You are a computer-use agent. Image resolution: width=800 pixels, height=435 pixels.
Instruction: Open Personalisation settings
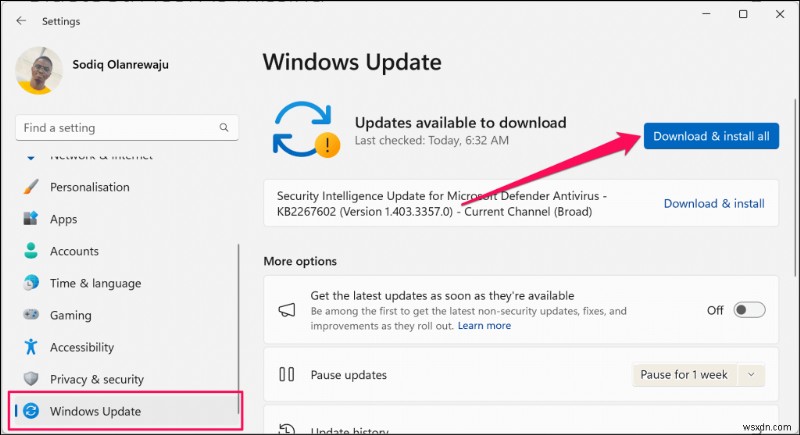point(90,187)
